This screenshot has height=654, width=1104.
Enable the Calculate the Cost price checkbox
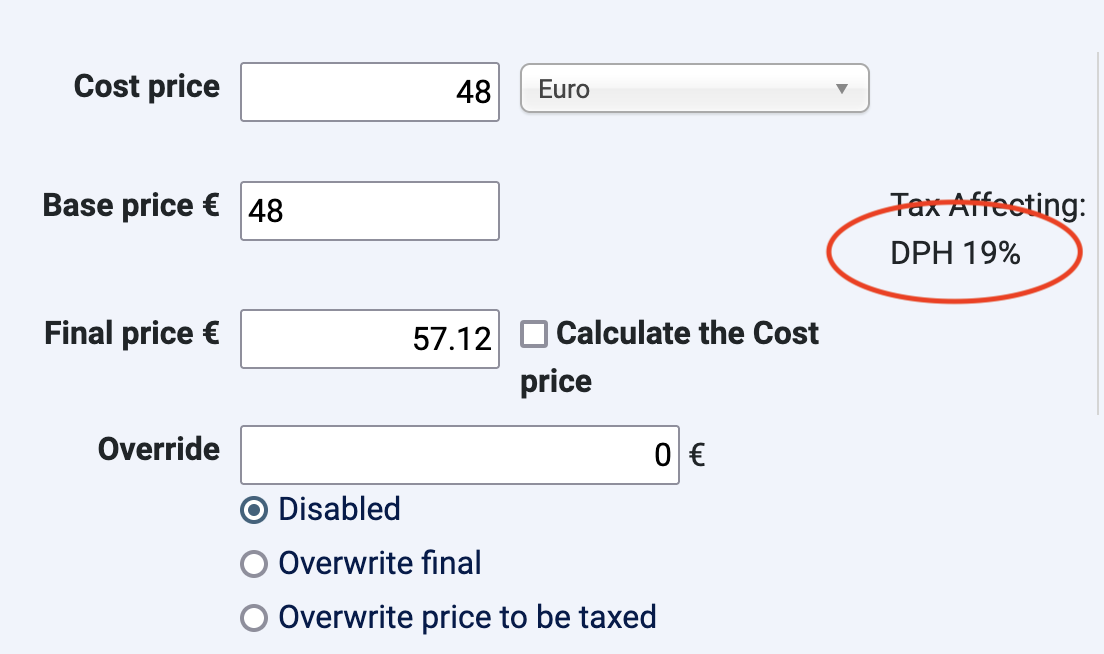pos(535,334)
